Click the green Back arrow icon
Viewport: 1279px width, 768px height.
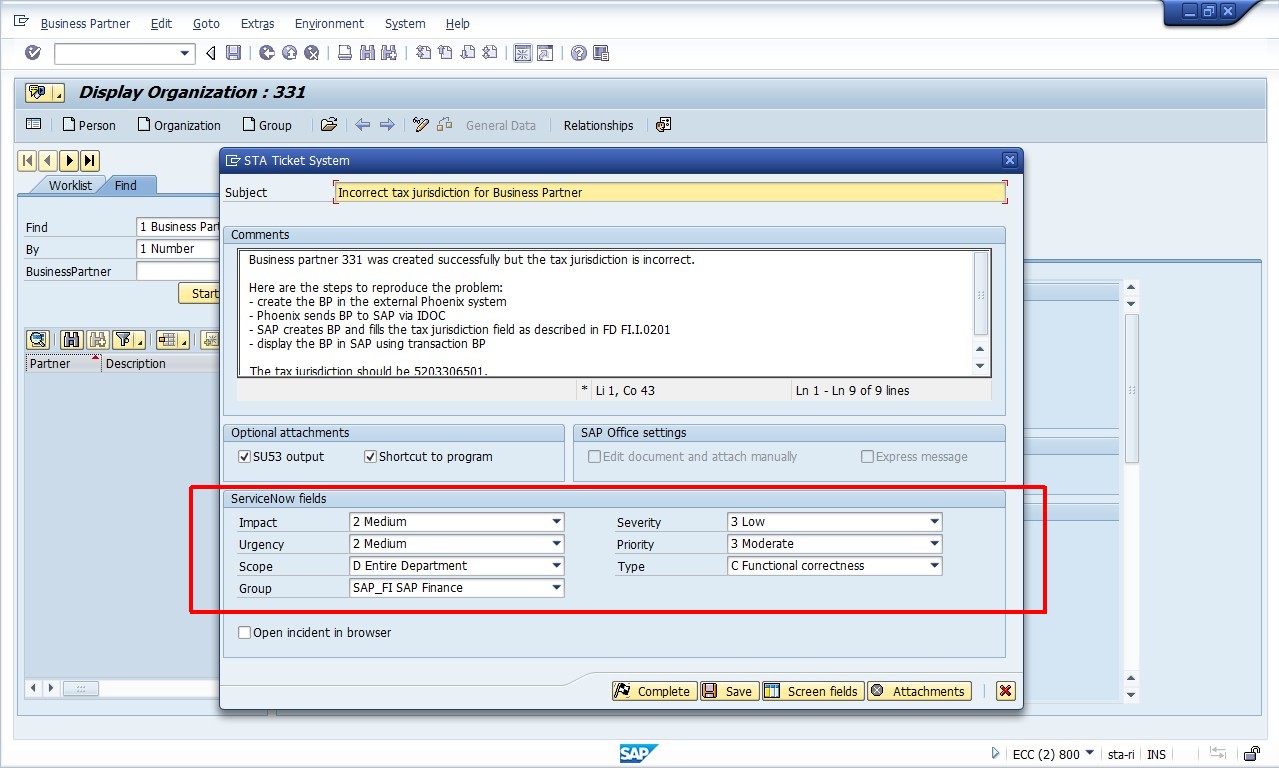[266, 53]
